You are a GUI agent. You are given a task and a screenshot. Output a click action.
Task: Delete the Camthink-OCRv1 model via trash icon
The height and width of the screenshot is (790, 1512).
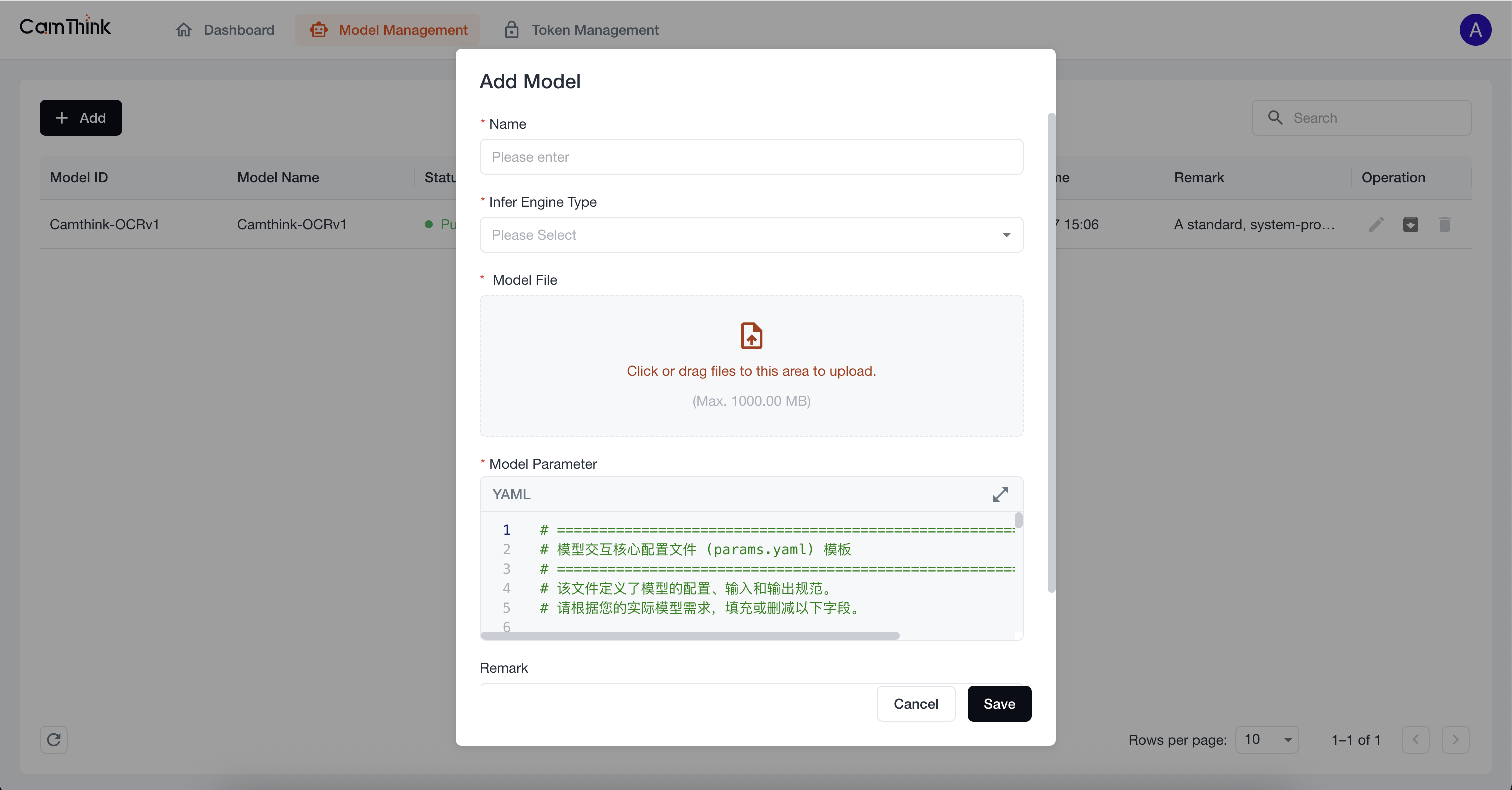1444,225
